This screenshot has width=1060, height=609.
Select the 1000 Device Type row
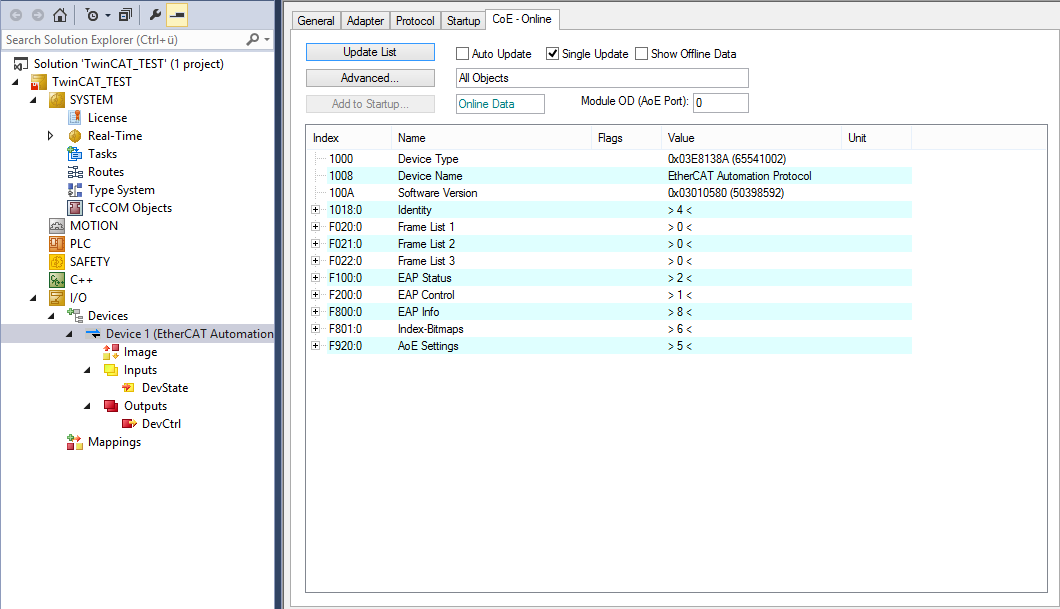tap(619, 159)
